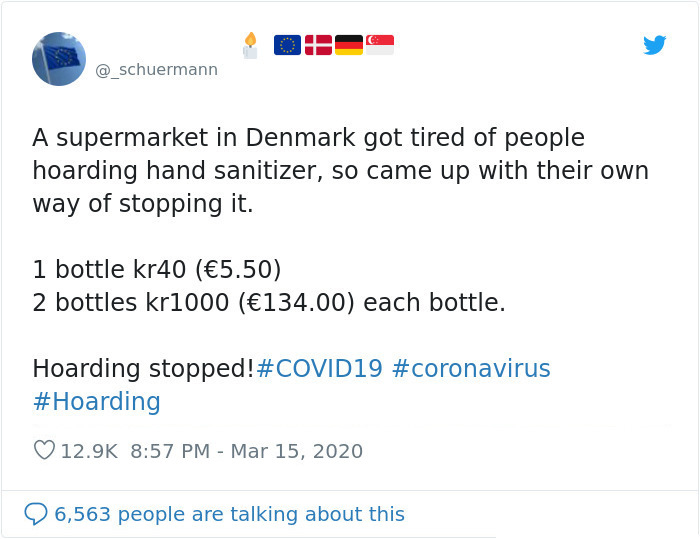This screenshot has height=539, width=700.
Task: Click the candle emoji in the display name
Action: pyautogui.click(x=250, y=45)
